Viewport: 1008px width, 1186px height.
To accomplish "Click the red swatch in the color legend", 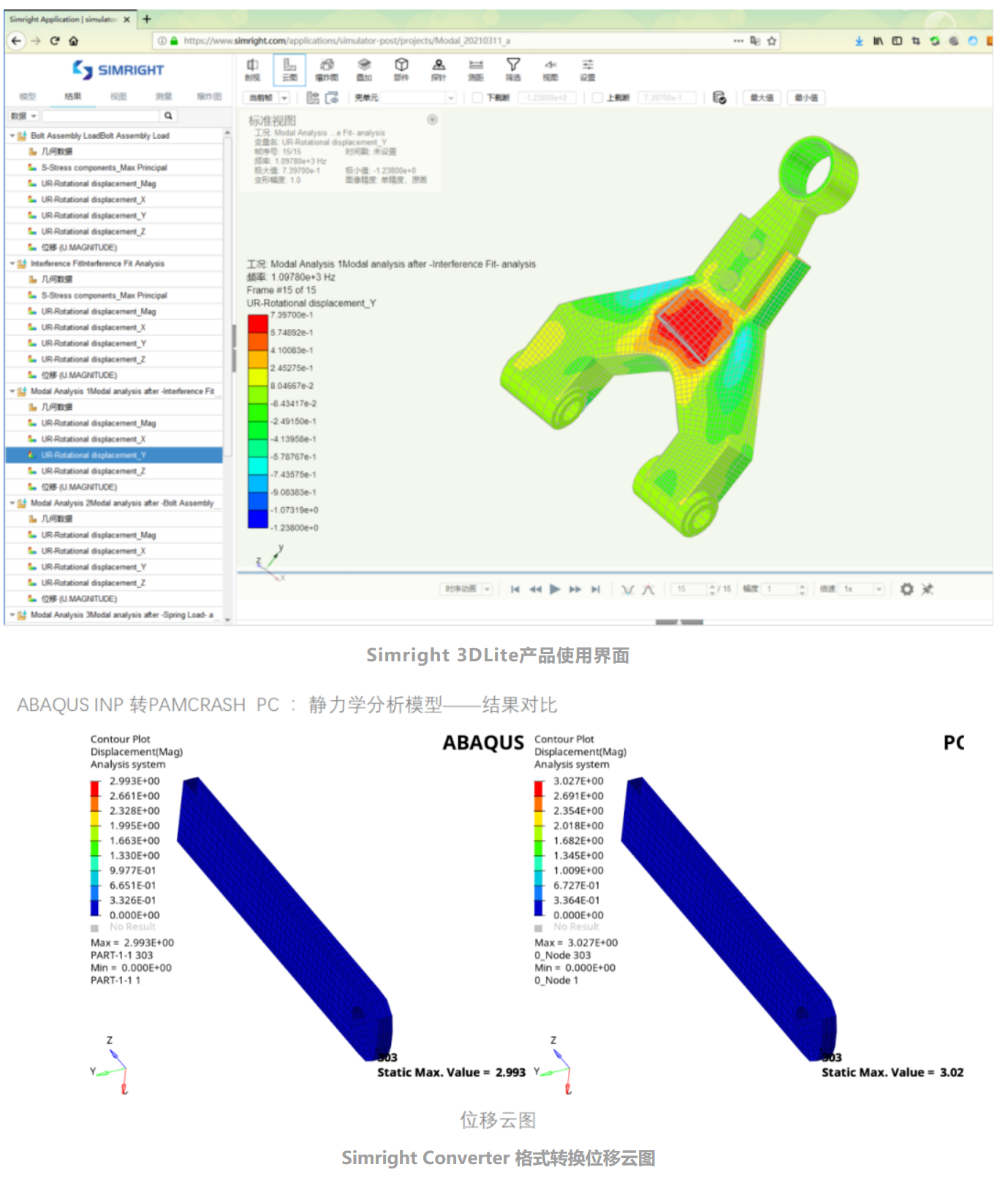I will click(258, 324).
